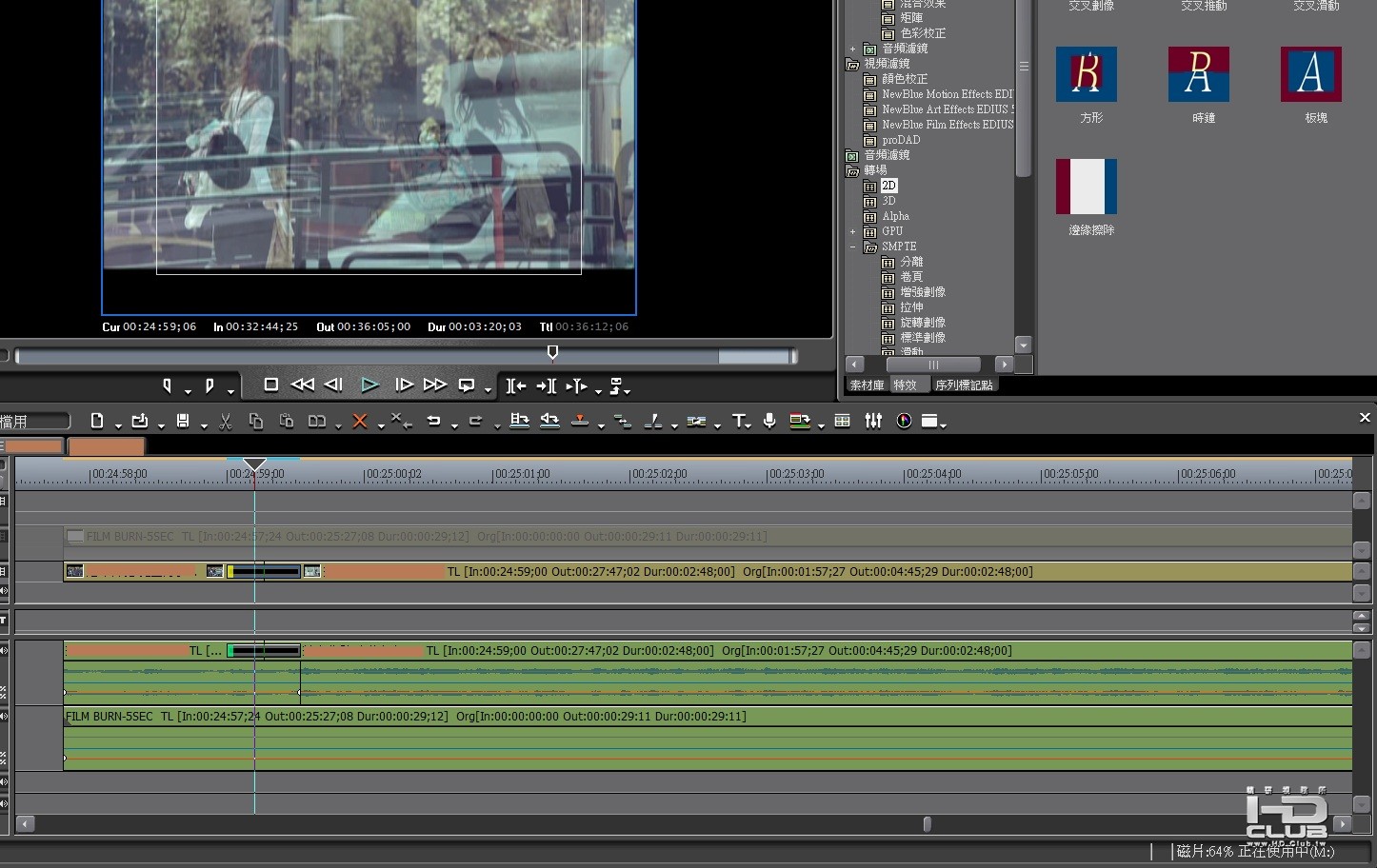Open dropdown arrow next to Delete X icon
Viewport: 1377px width, 868px height.
(381, 425)
